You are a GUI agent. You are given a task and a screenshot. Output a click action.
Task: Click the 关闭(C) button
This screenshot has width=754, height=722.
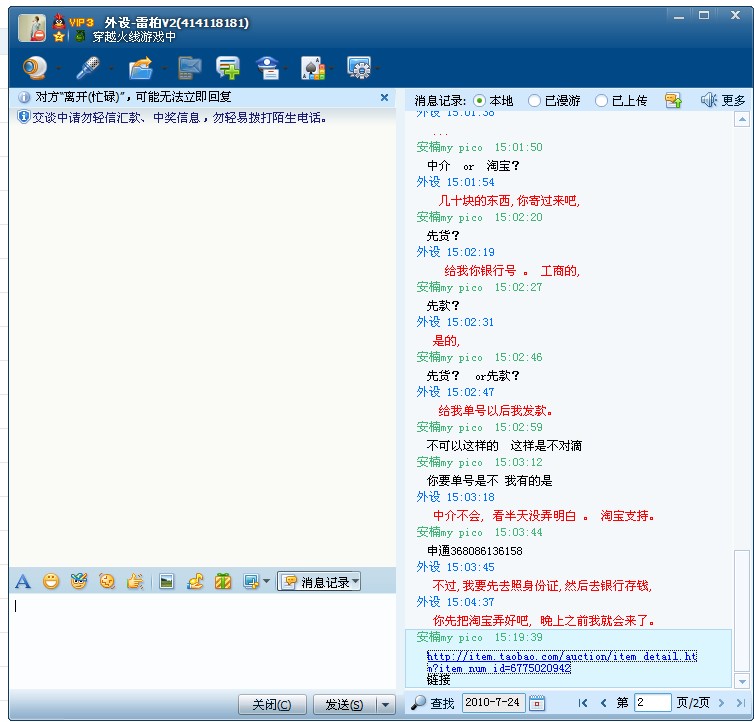(x=272, y=705)
